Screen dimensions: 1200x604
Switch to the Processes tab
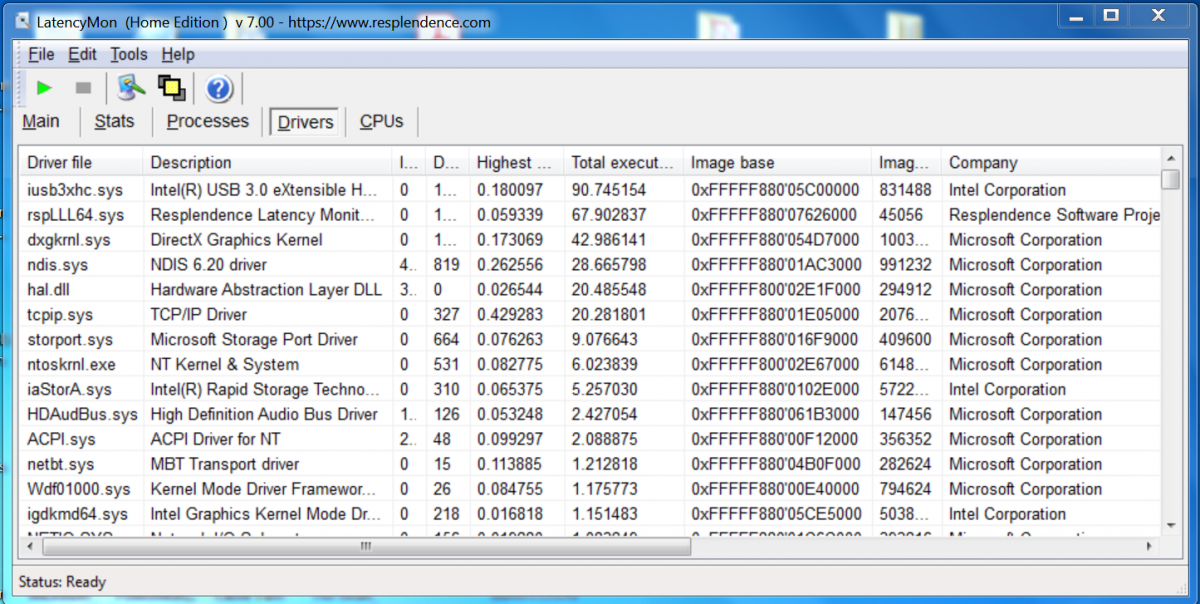pos(208,121)
